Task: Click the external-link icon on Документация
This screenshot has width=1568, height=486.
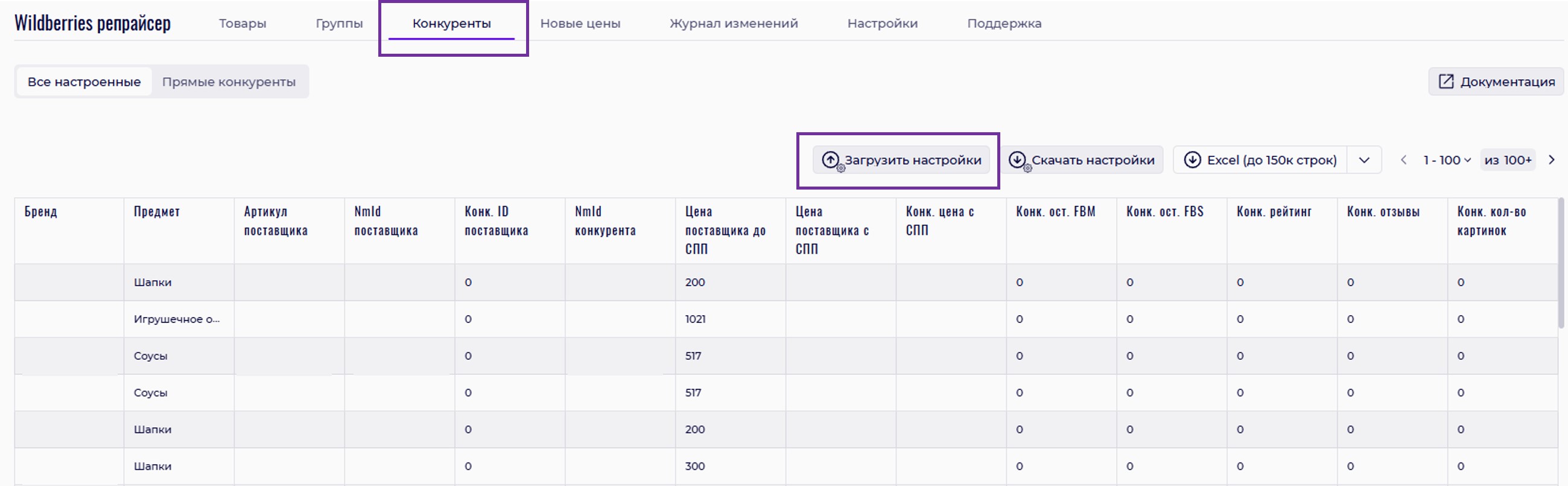Action: pos(1446,82)
